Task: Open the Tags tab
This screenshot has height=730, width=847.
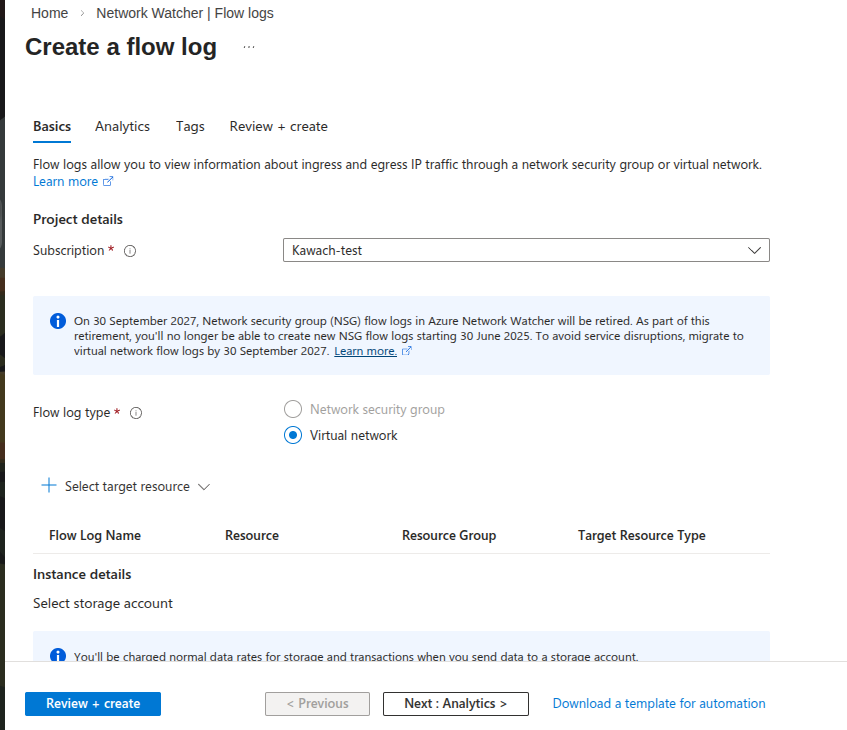Action: point(190,126)
